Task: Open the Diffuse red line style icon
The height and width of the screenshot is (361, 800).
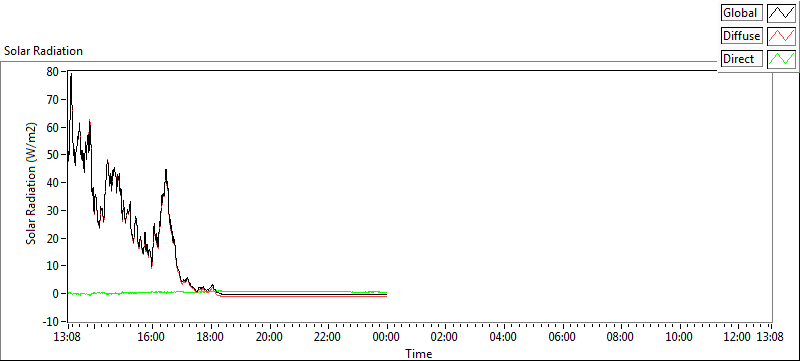Action: tap(782, 36)
